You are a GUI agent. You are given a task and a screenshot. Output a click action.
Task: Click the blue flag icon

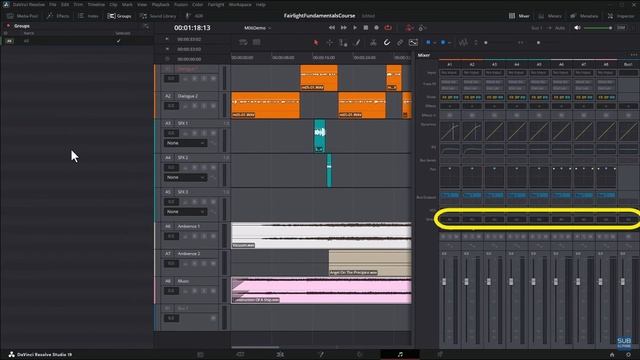[428, 42]
